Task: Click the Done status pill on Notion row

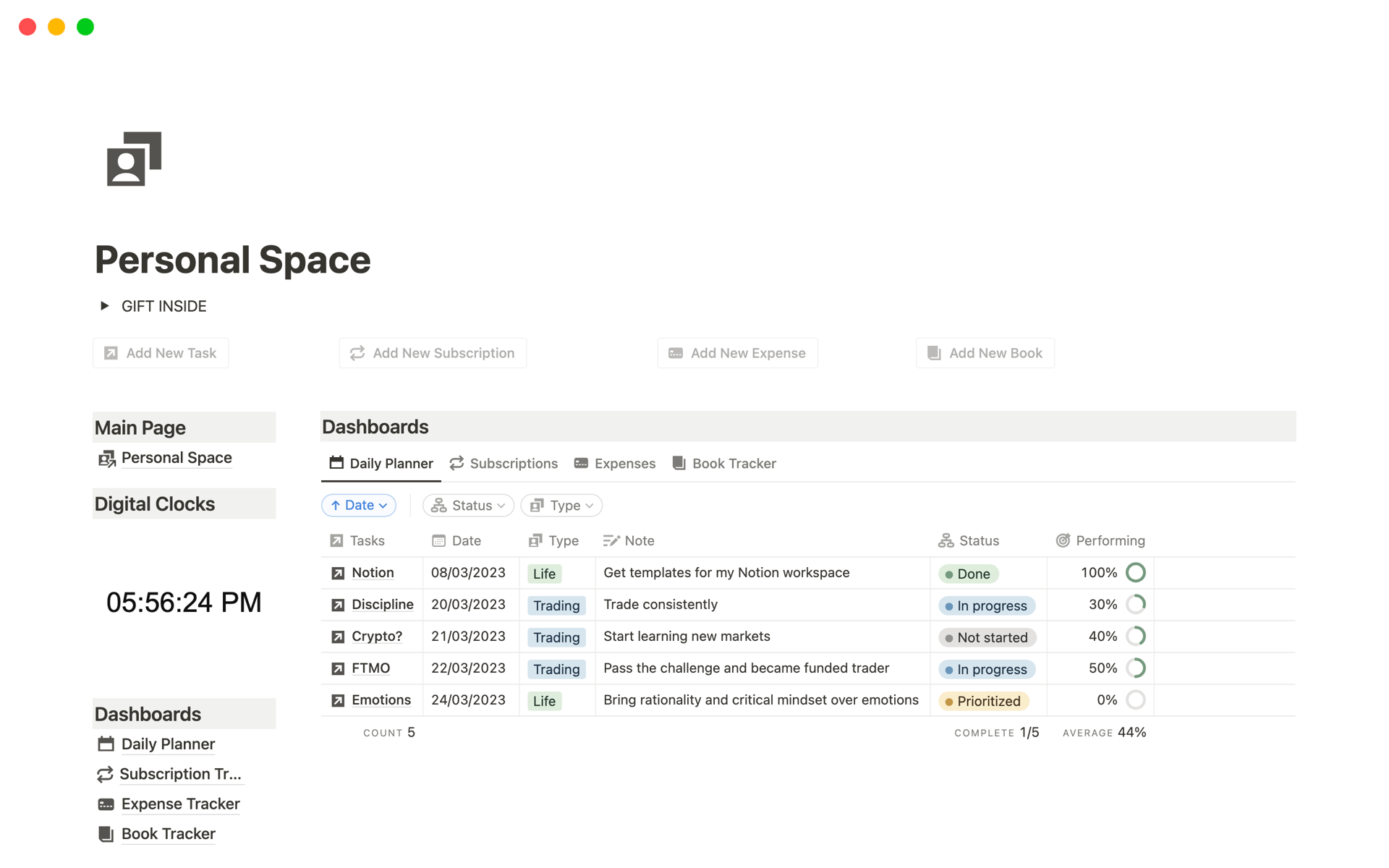Action: click(968, 574)
